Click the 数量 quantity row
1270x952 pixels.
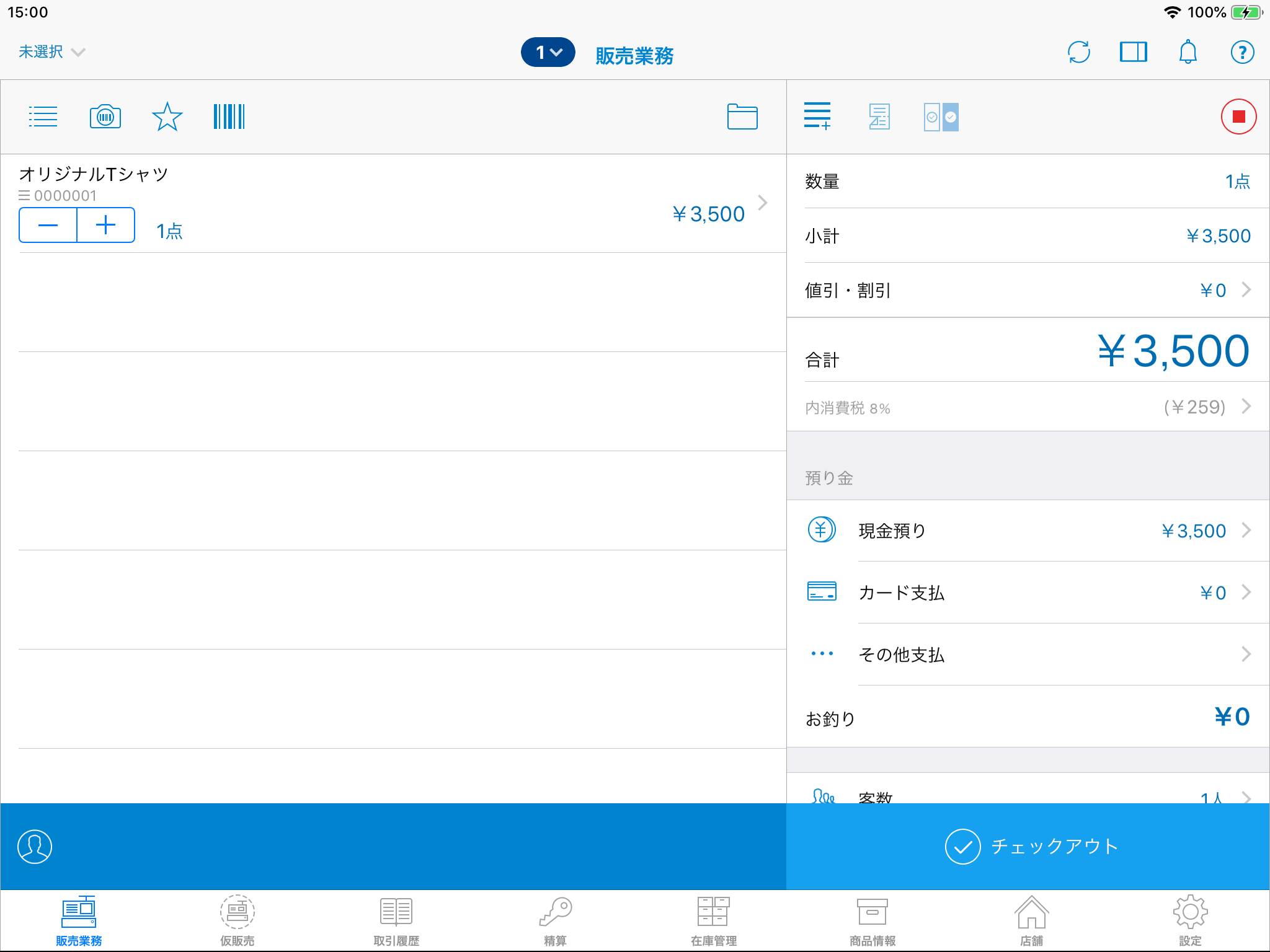pyautogui.click(x=1028, y=181)
